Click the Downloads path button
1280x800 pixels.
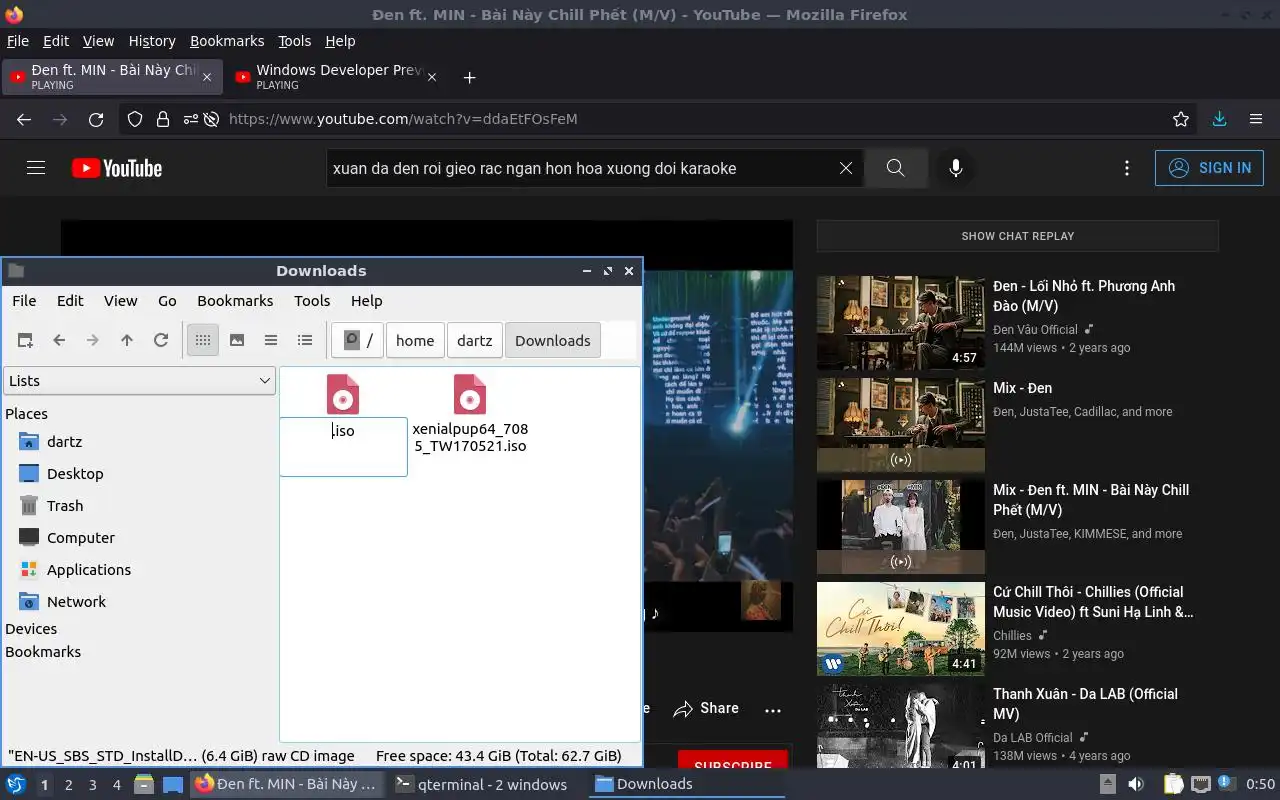pos(553,340)
